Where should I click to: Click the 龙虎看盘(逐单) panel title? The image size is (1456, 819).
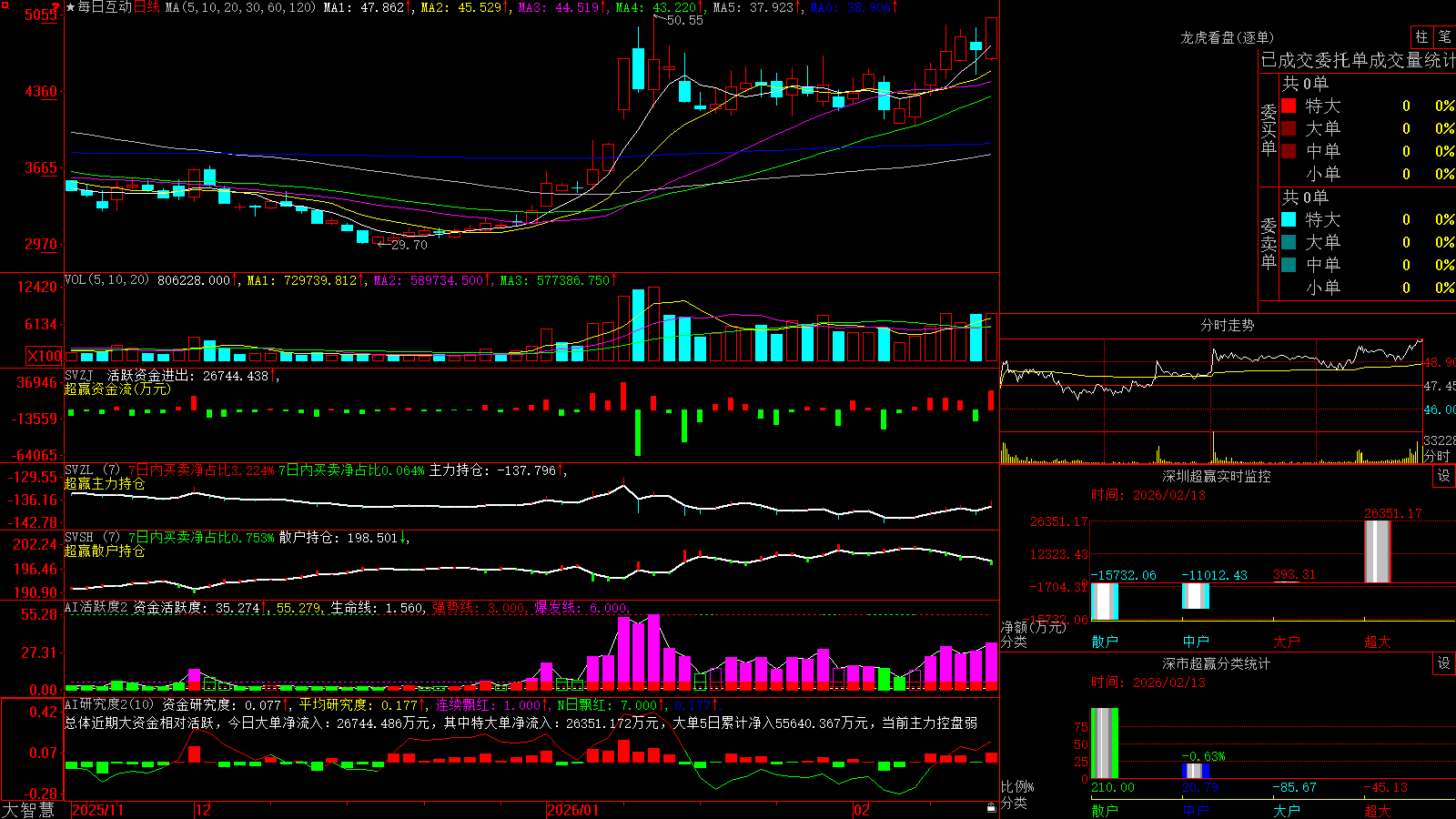click(1227, 37)
